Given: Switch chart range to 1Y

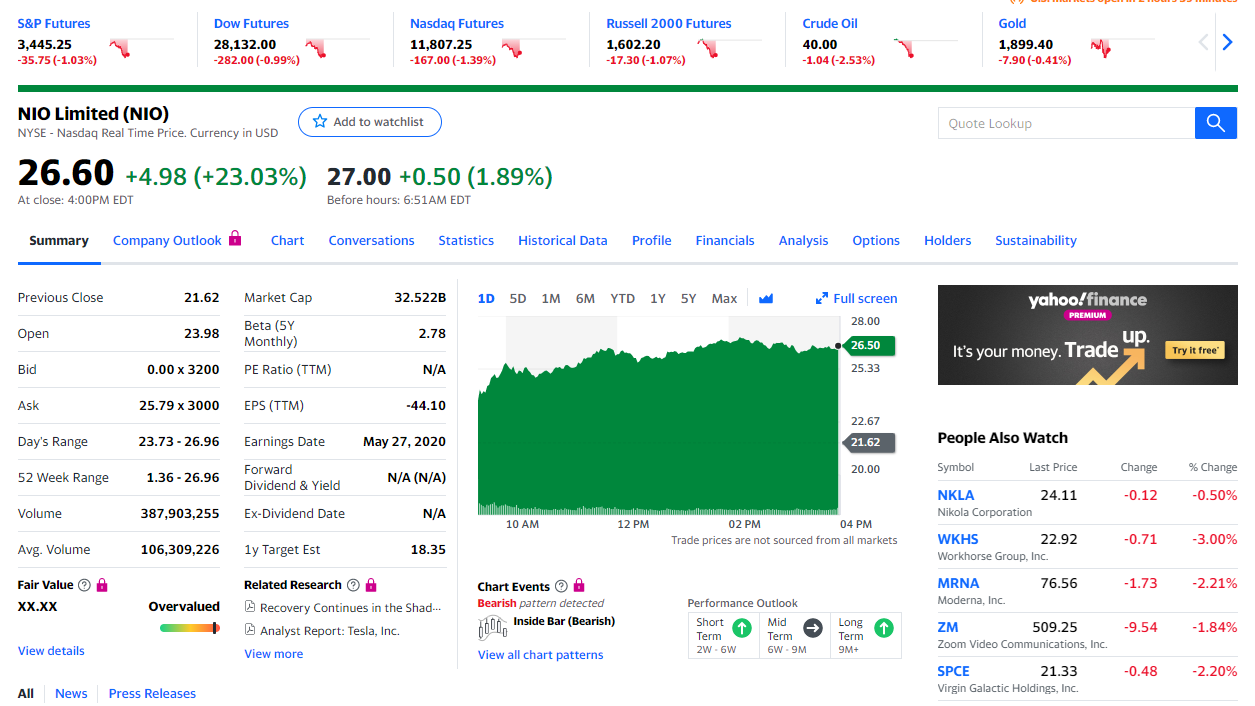Looking at the screenshot, I should click(x=657, y=299).
